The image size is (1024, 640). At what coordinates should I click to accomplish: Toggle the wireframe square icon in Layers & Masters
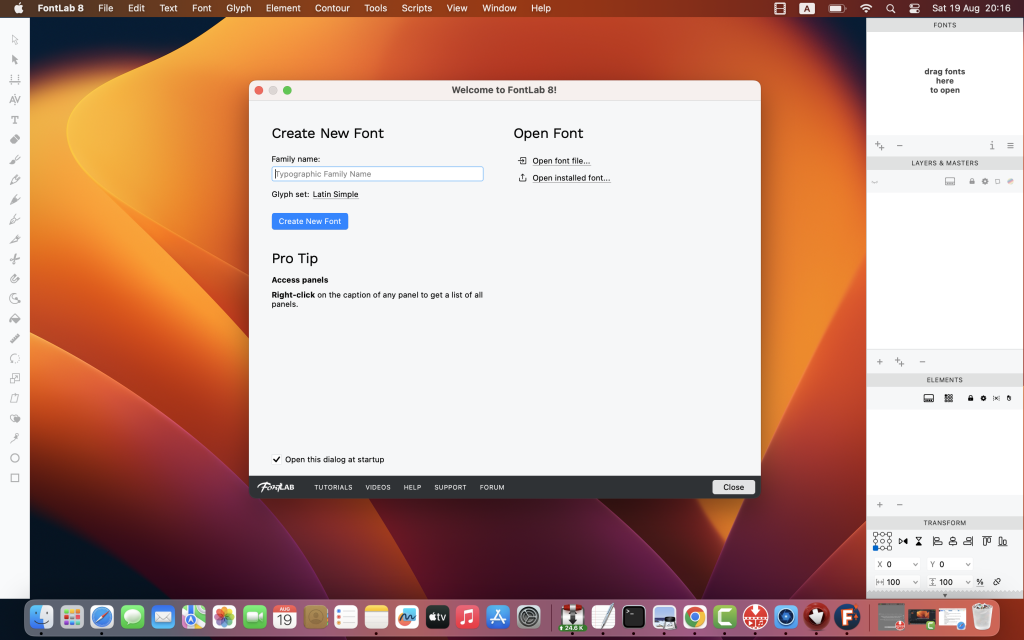point(997,182)
